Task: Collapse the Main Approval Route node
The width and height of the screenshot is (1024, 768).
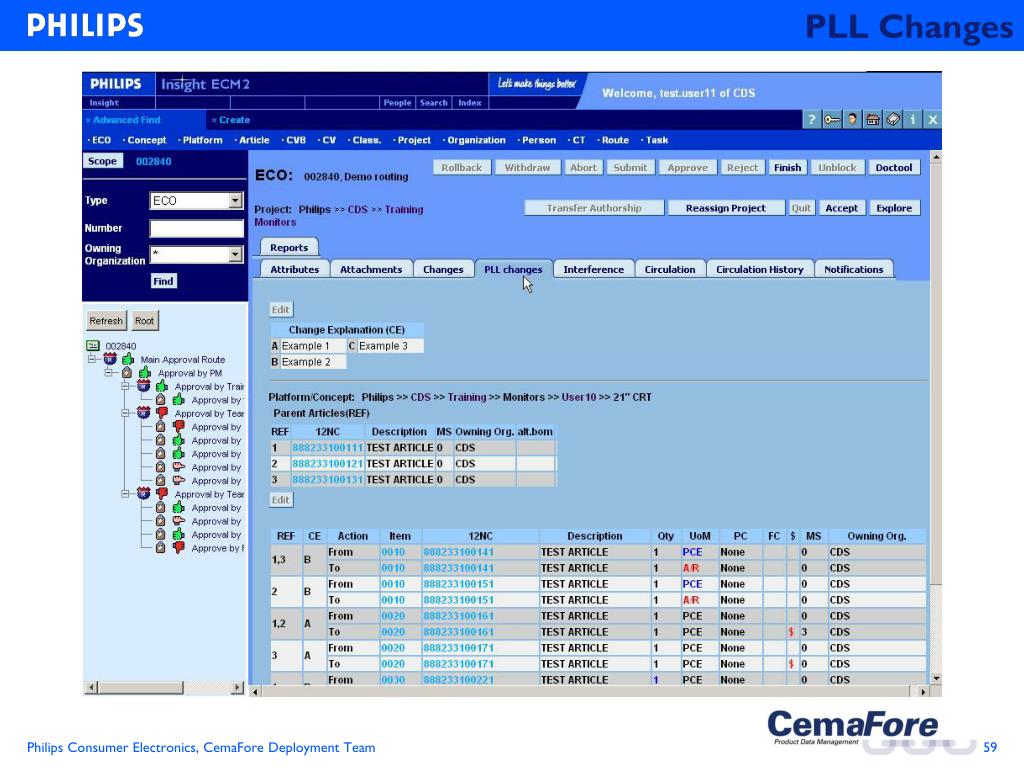Action: click(x=92, y=359)
